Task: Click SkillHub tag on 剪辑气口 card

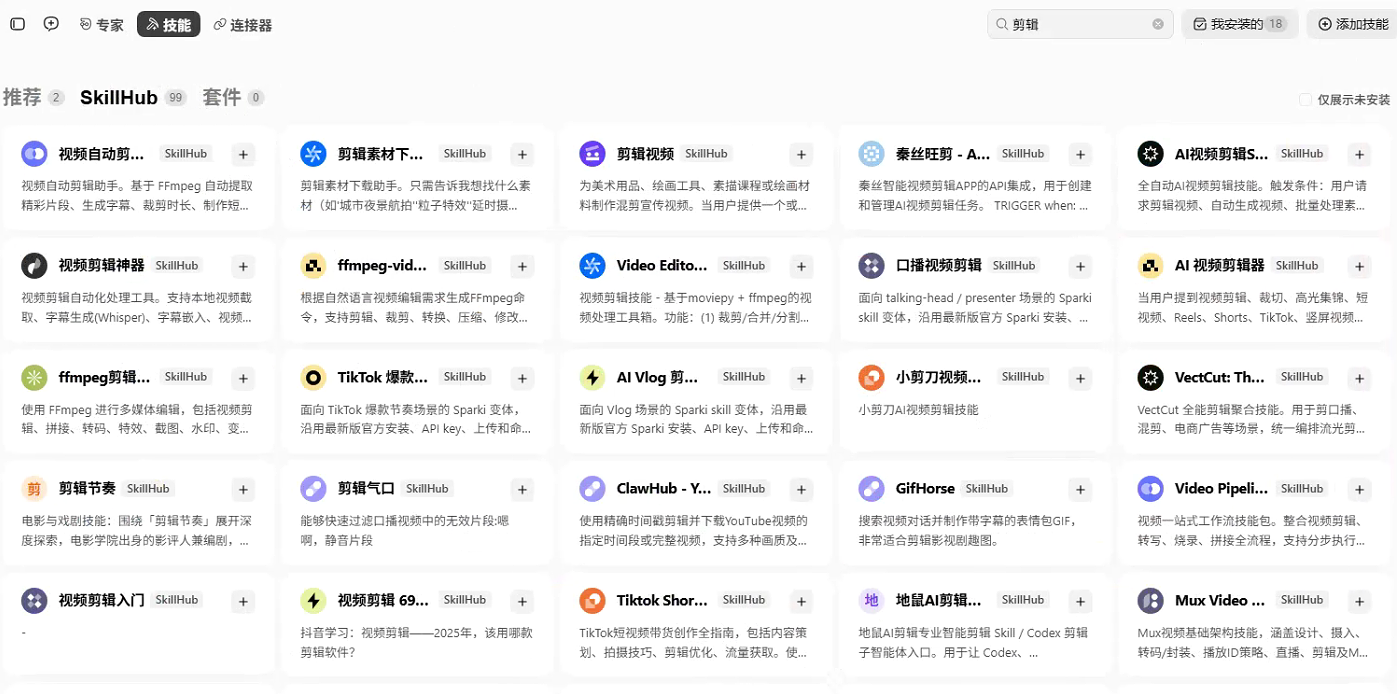Action: 427,489
